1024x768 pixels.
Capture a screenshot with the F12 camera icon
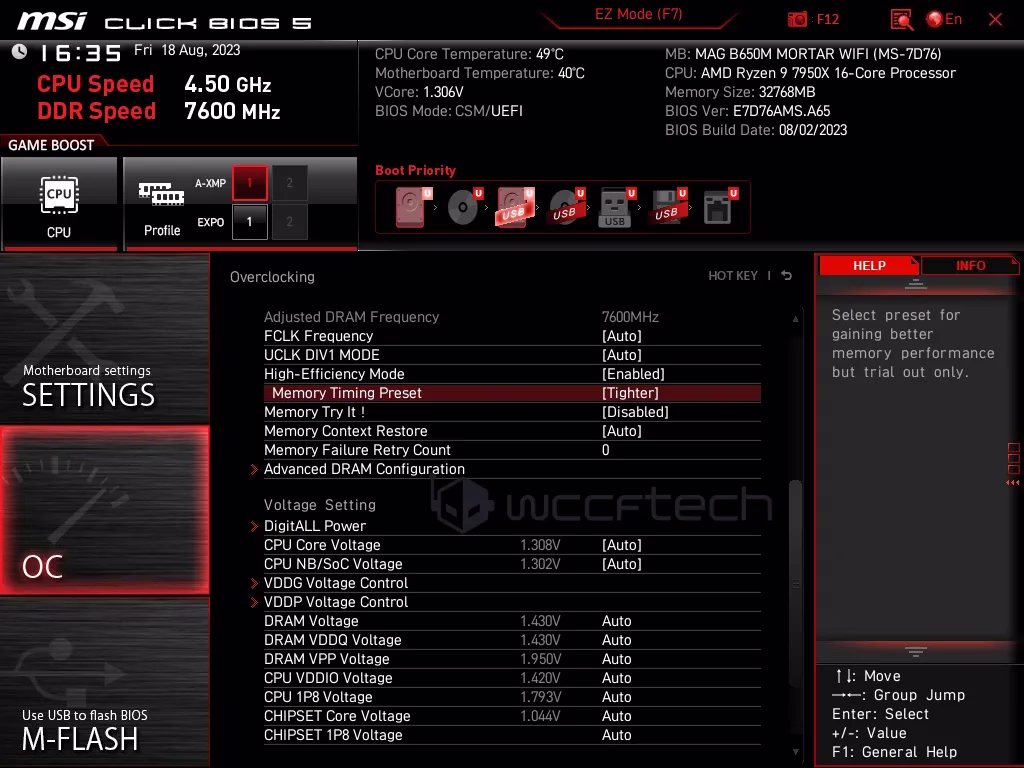tap(797, 20)
